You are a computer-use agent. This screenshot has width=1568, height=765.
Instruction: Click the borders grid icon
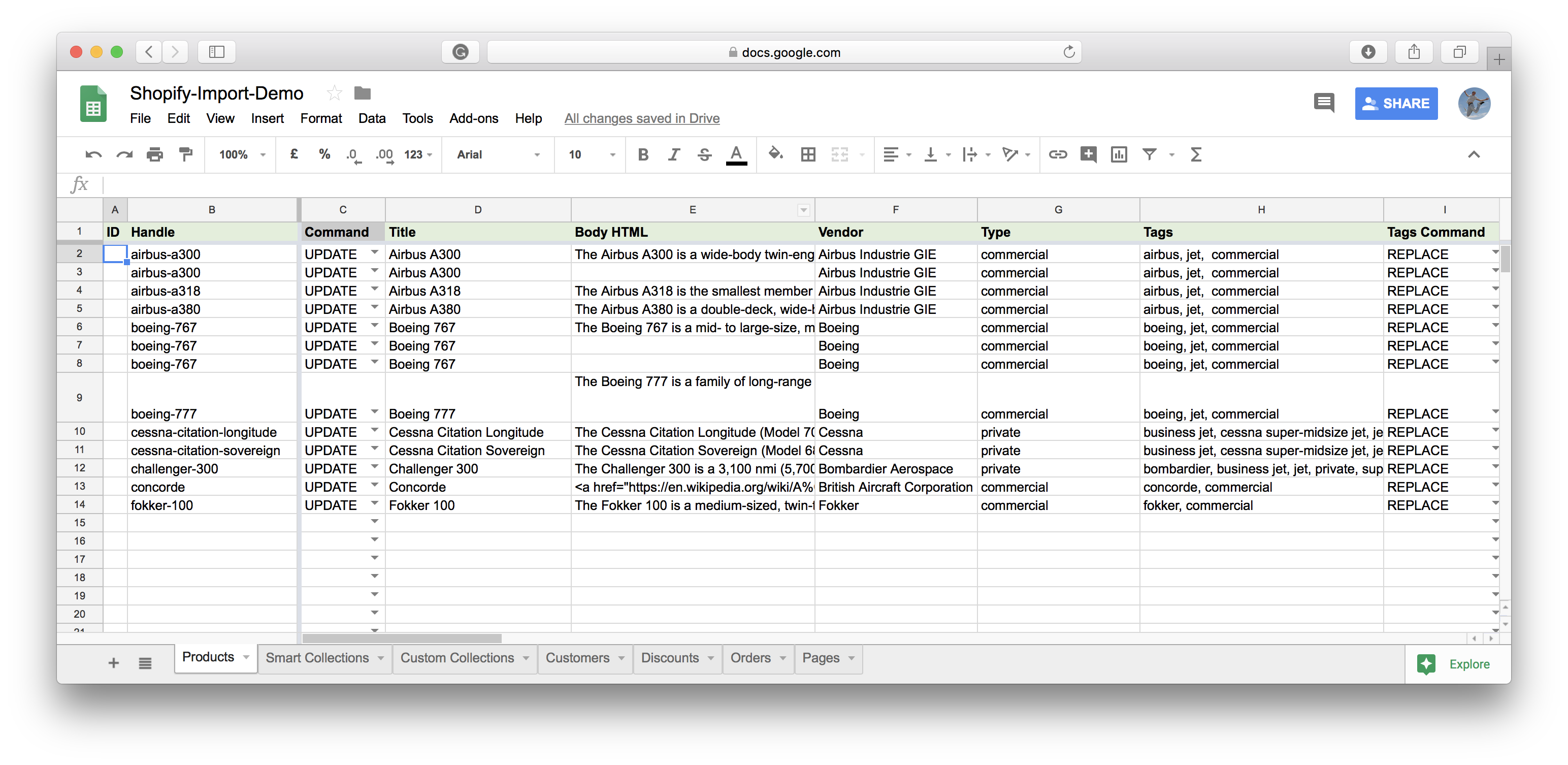pyautogui.click(x=808, y=155)
